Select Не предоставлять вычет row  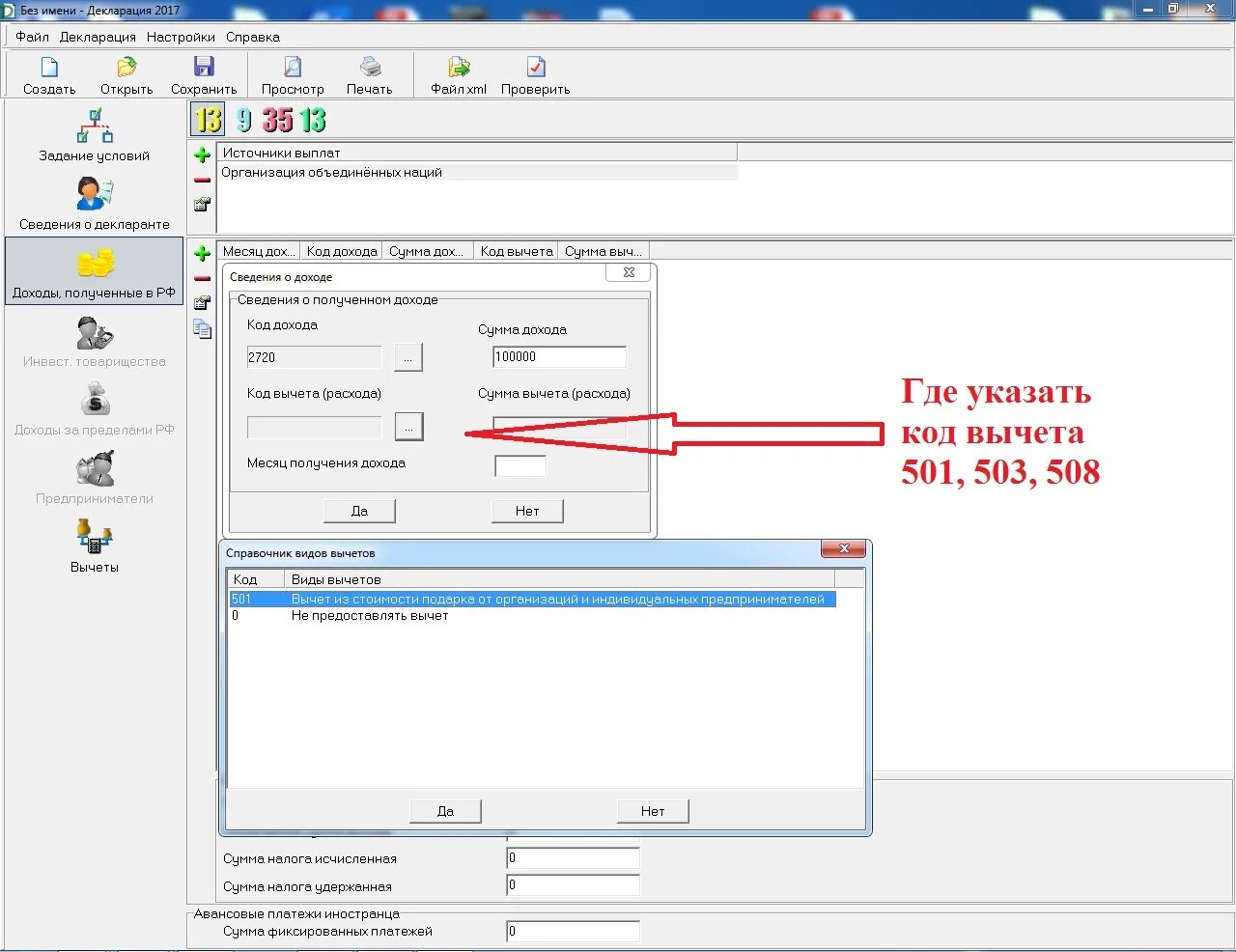click(532, 616)
